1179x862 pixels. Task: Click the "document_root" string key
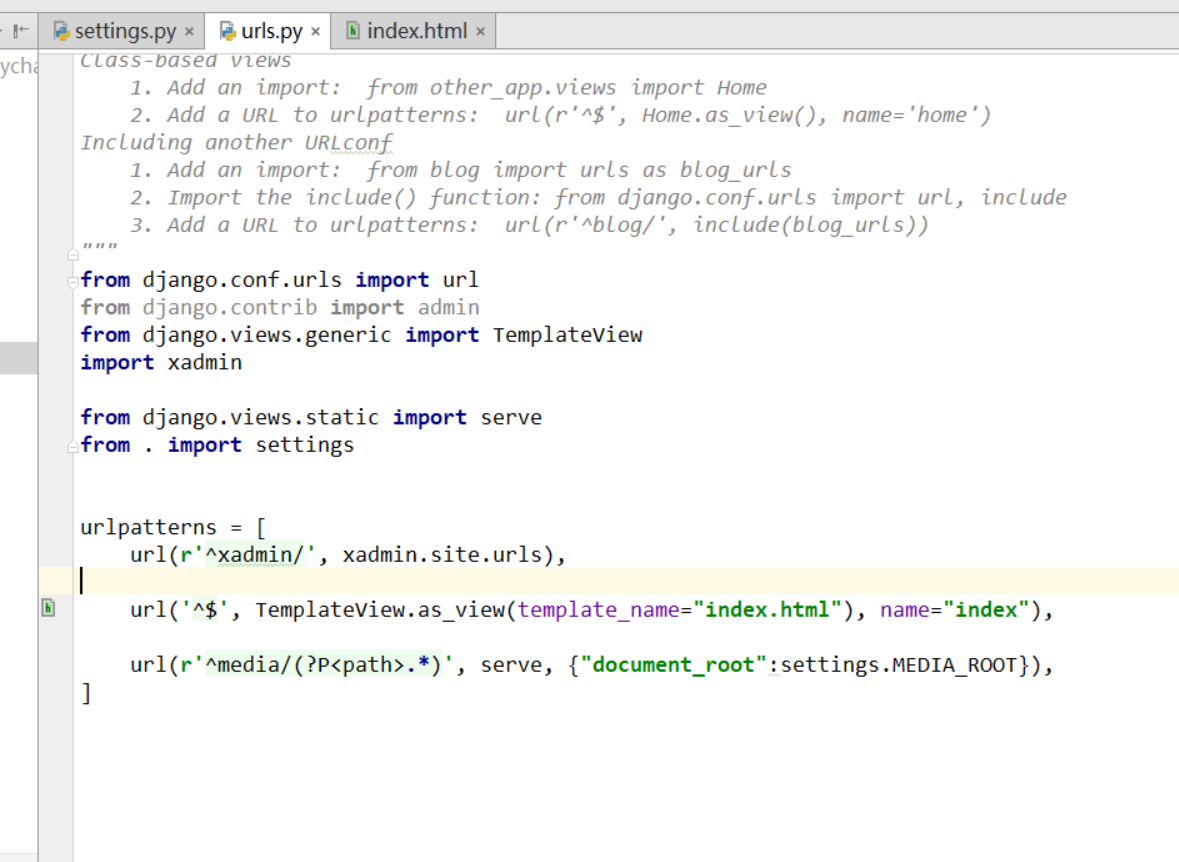point(673,665)
